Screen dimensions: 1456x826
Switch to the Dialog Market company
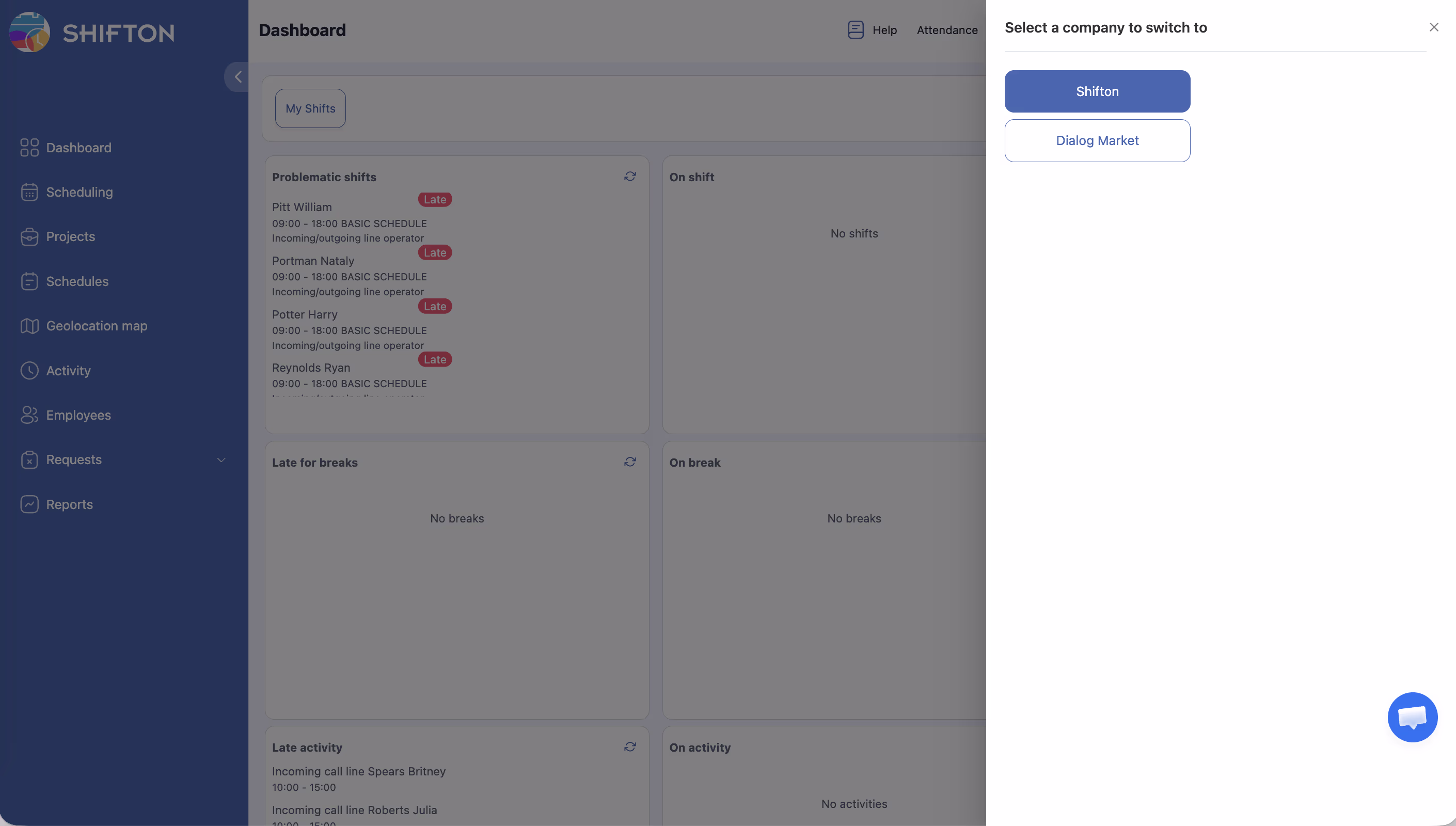(x=1097, y=141)
